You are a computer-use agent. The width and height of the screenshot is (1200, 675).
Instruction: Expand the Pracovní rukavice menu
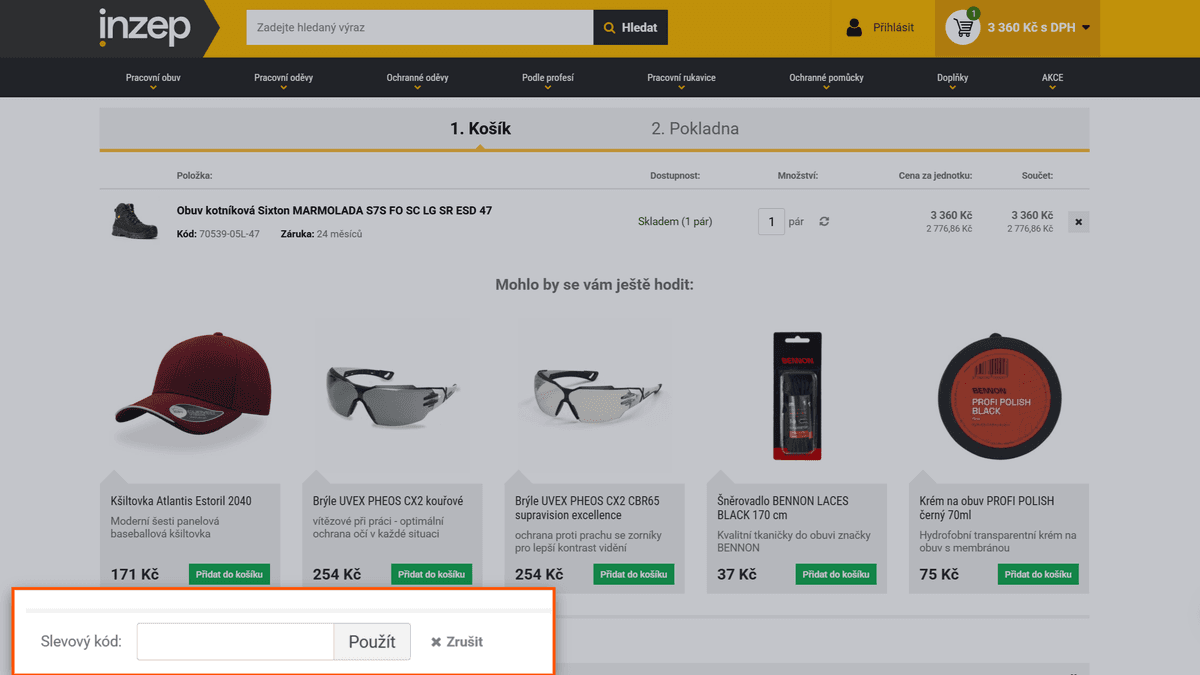tap(681, 78)
